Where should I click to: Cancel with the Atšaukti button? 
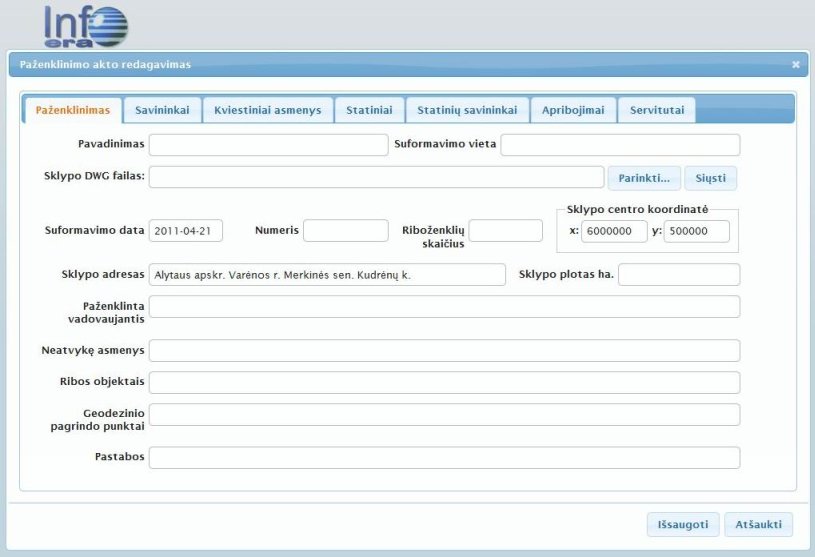(x=758, y=525)
